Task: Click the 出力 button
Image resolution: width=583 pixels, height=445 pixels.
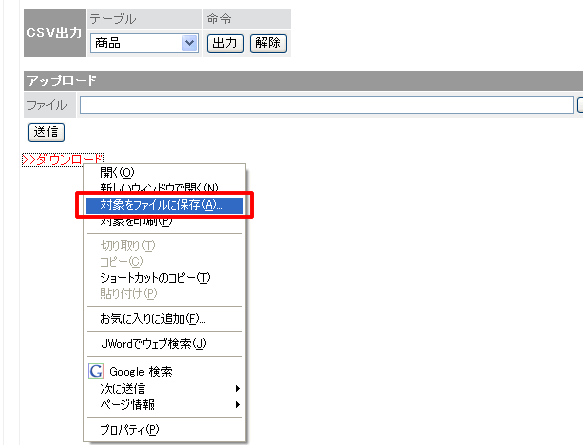Action: tap(225, 43)
